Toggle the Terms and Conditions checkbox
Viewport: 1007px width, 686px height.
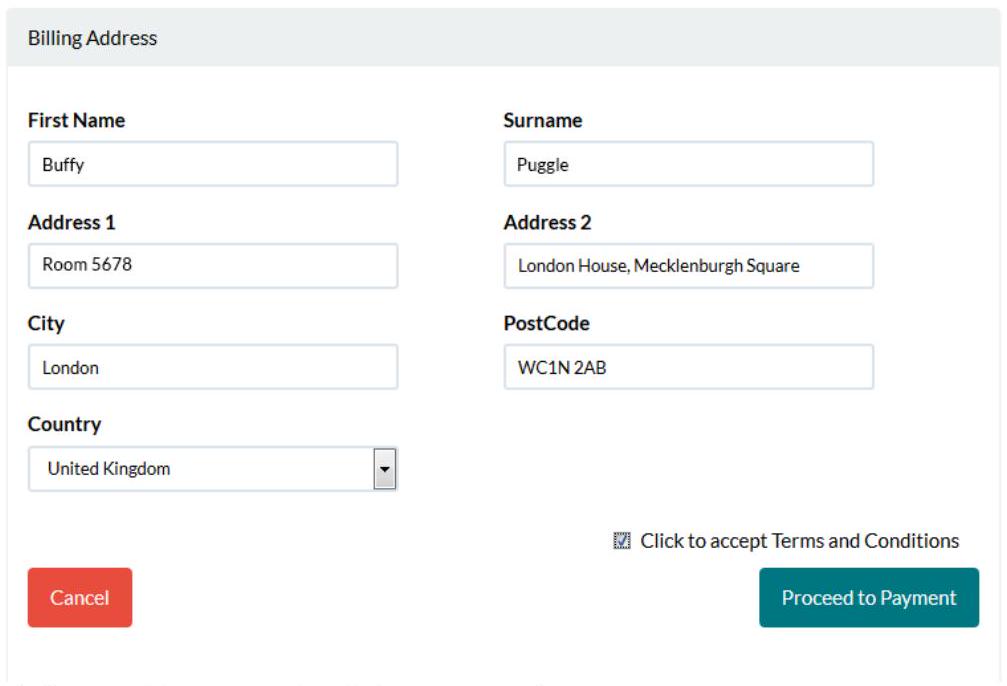pos(622,541)
